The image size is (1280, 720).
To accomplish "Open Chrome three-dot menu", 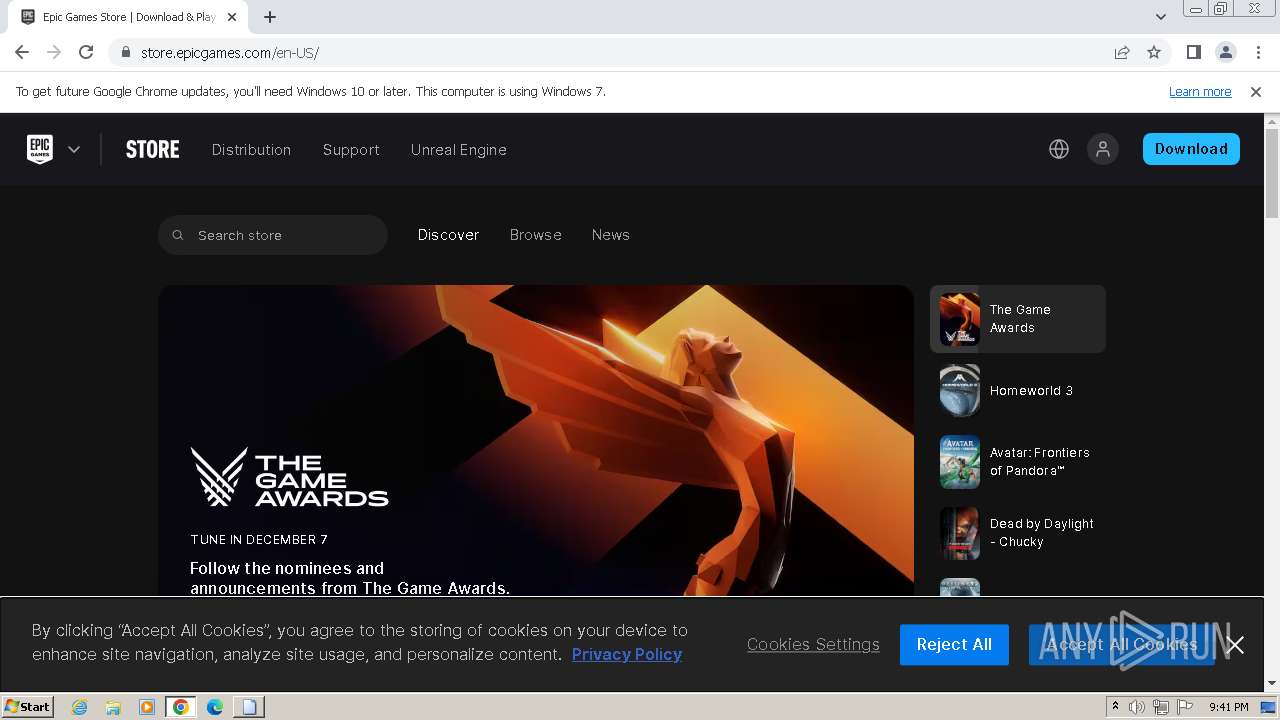I will [1257, 52].
